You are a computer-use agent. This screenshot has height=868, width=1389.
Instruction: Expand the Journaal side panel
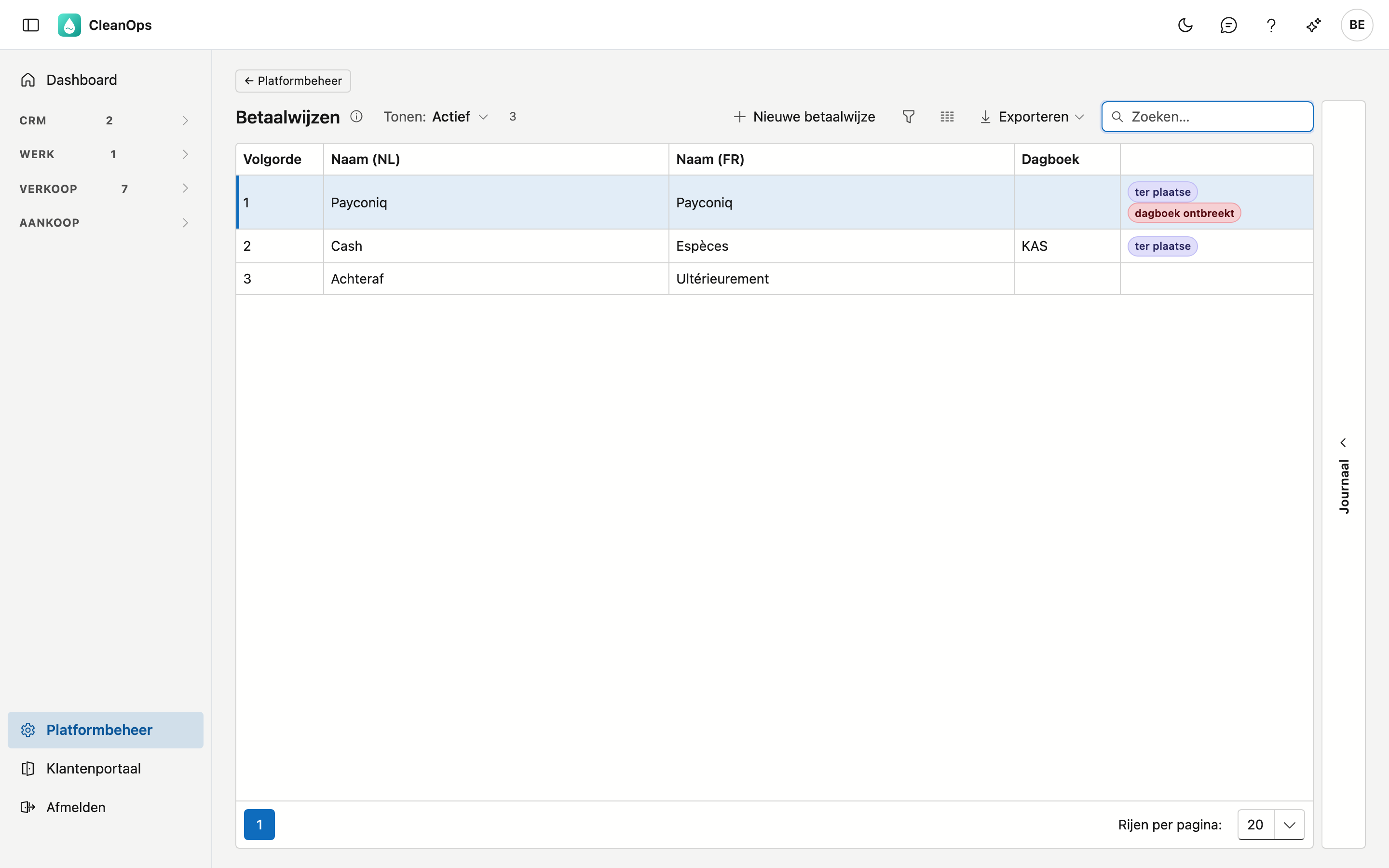tap(1343, 474)
